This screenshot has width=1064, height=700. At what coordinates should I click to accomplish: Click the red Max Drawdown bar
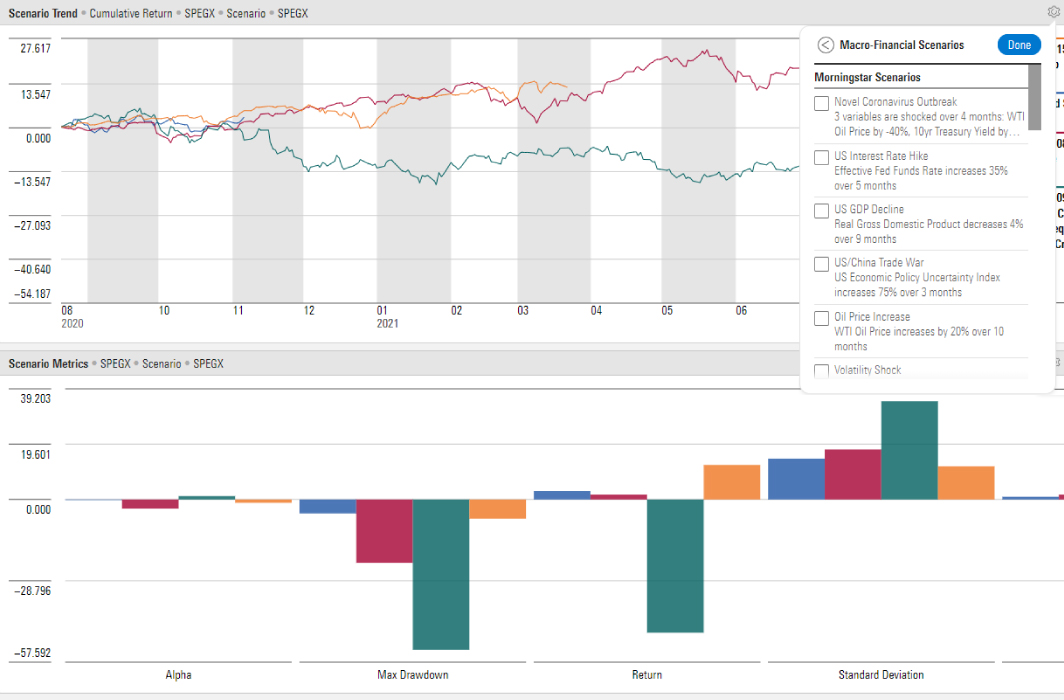coord(384,531)
